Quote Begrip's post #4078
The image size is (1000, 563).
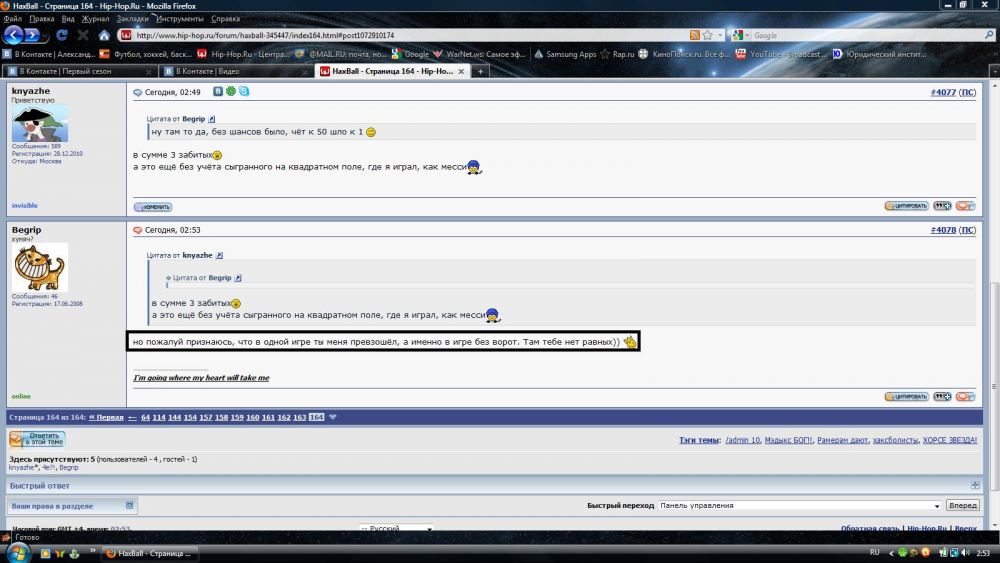(x=906, y=397)
